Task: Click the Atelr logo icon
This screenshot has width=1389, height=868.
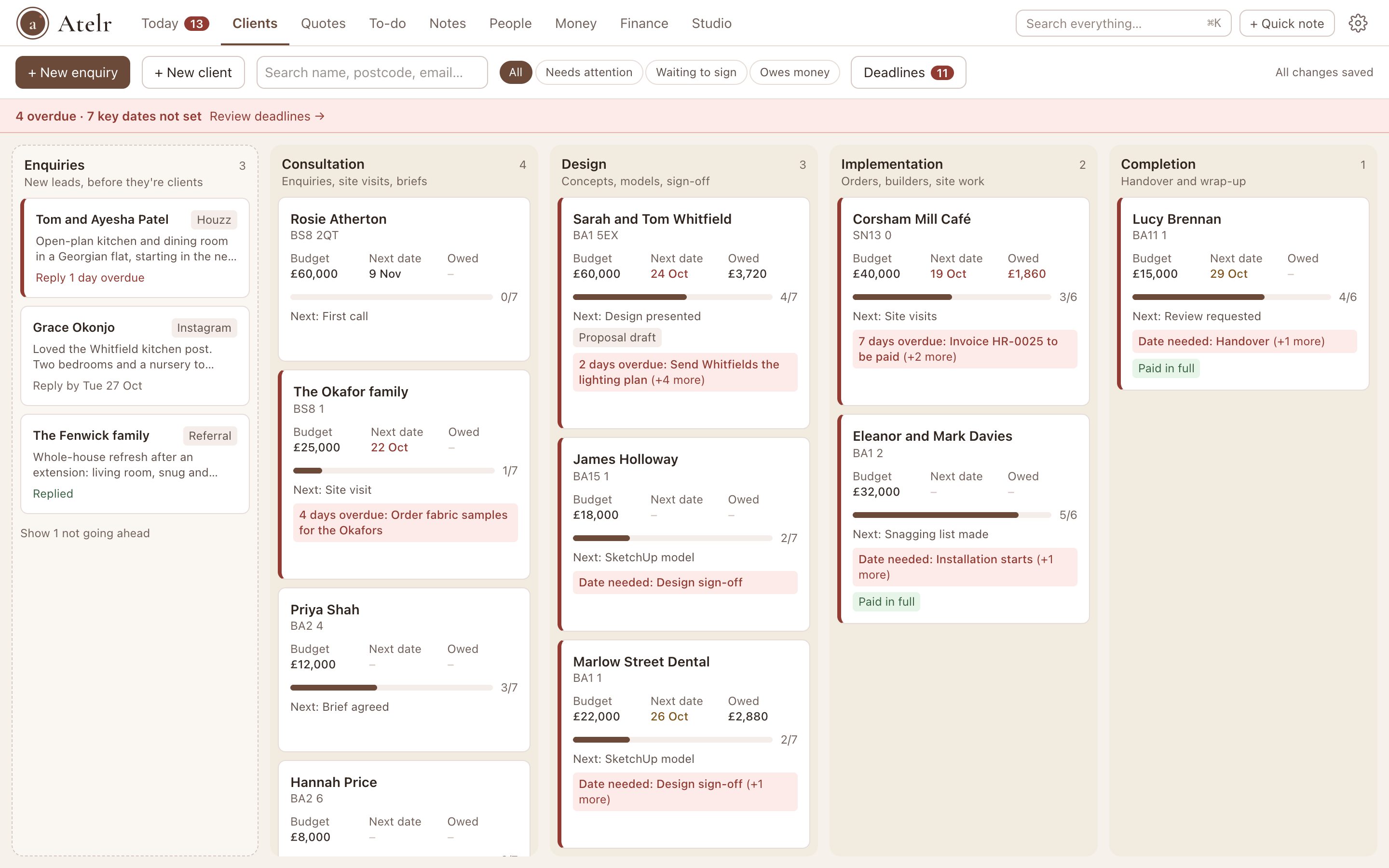Action: [32, 23]
